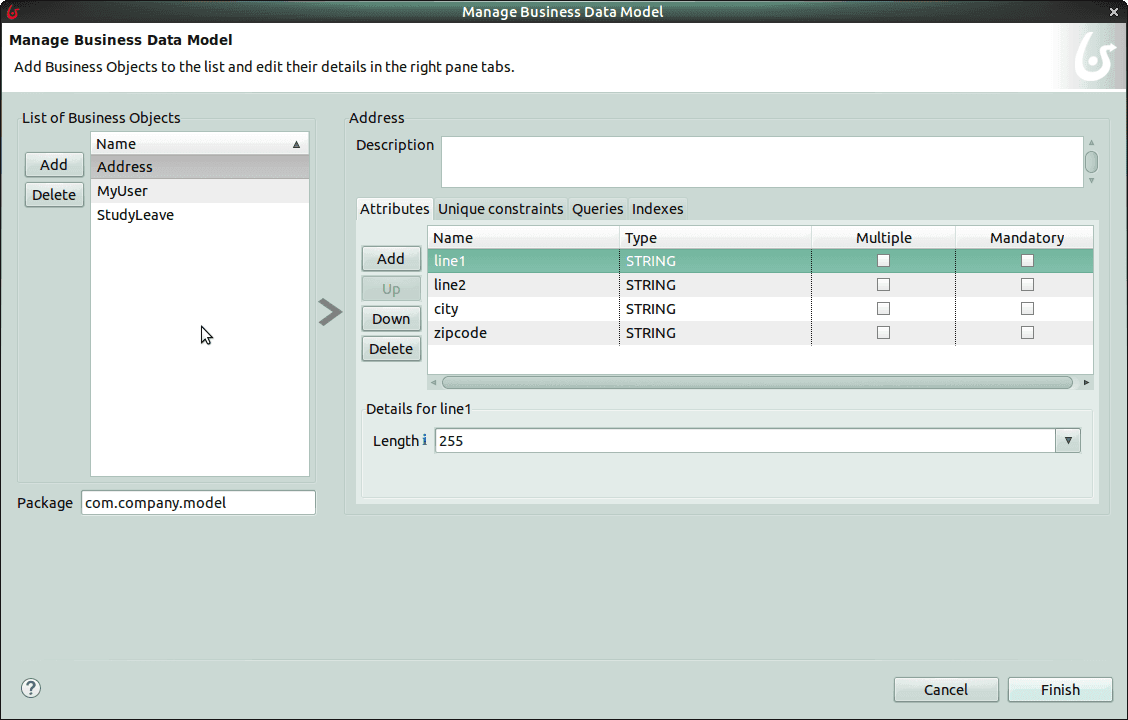This screenshot has height=720, width=1128.
Task: Click the Finish button
Action: (1060, 689)
